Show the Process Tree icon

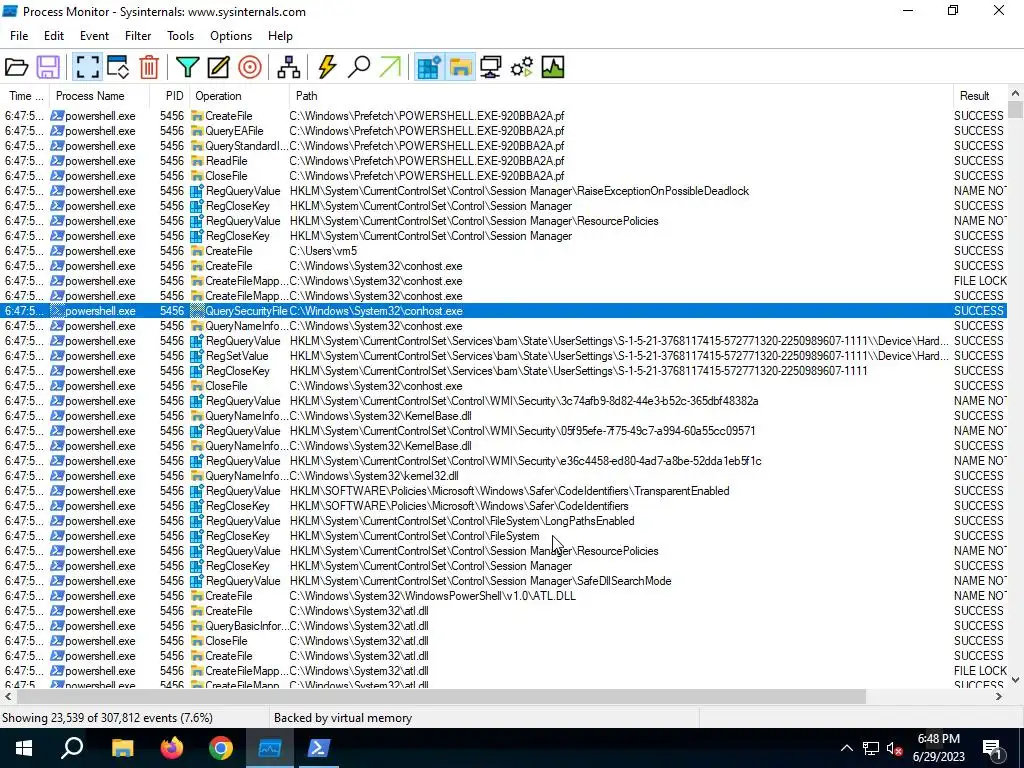point(288,67)
